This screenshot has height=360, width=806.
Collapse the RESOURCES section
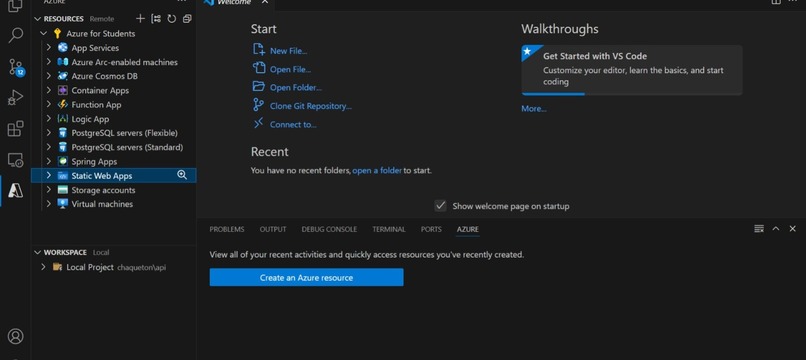[x=38, y=19]
